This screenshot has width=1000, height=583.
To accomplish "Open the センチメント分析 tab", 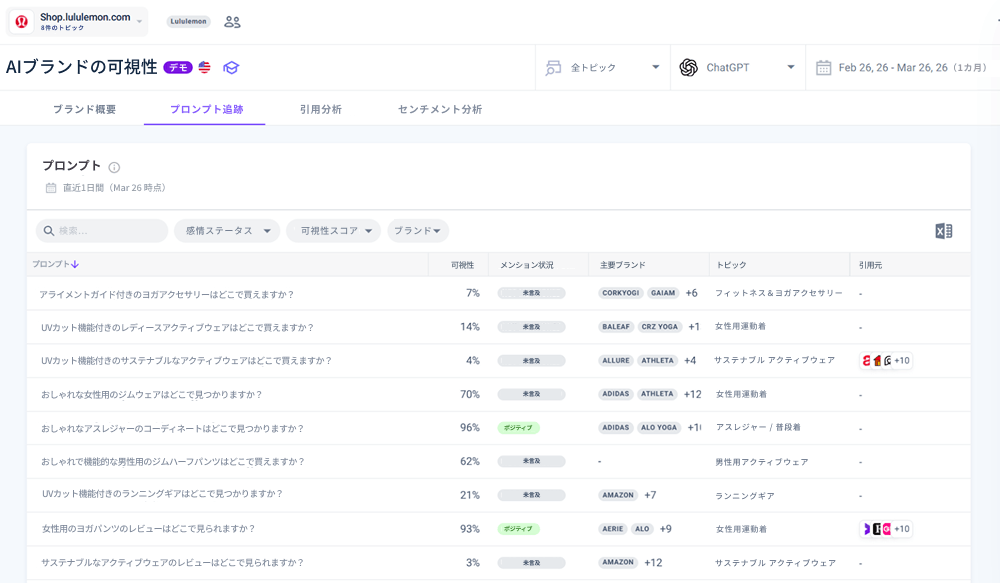I will 440,109.
